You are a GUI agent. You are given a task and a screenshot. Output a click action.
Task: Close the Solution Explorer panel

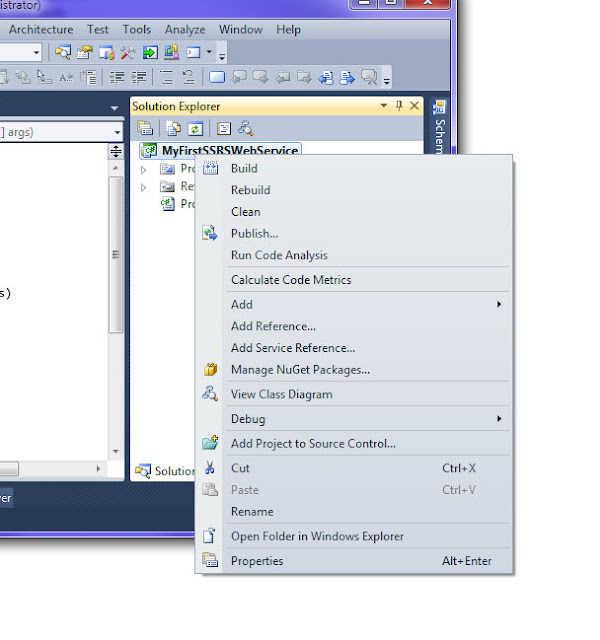[x=414, y=106]
